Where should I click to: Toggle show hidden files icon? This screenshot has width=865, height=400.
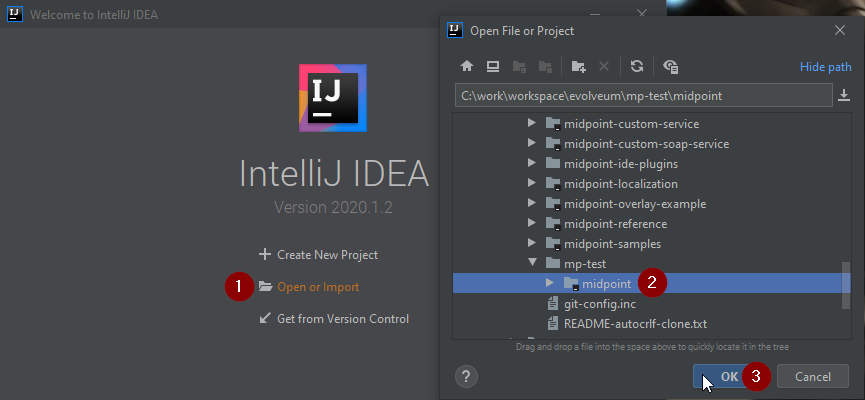(670, 67)
